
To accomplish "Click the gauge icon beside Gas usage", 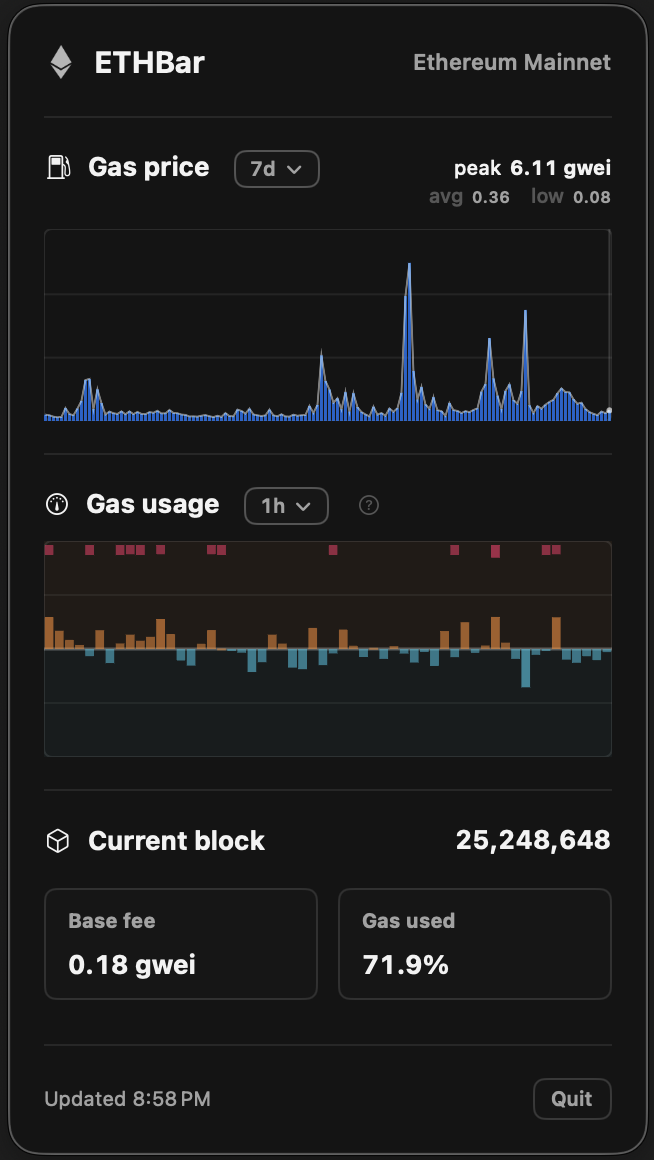I will tap(57, 505).
